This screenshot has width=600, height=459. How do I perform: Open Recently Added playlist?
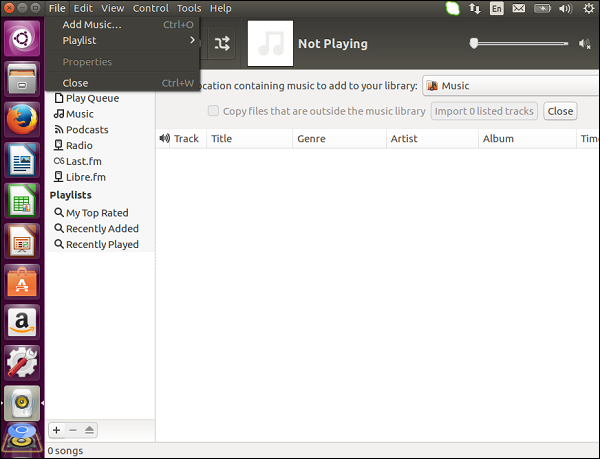(100, 228)
